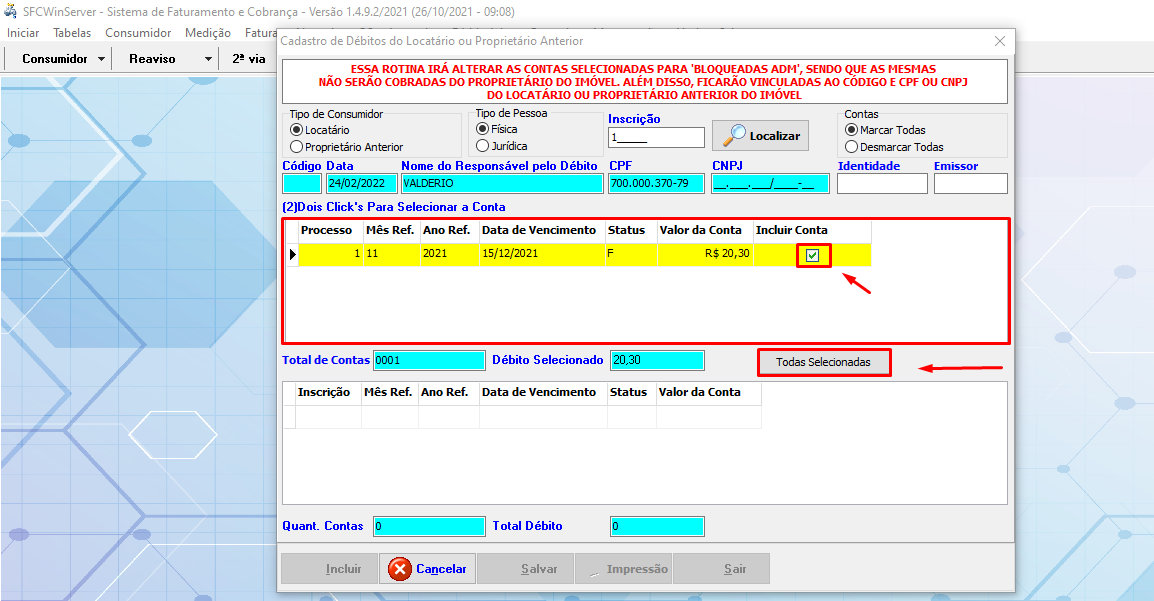Image resolution: width=1154 pixels, height=601 pixels.
Task: Expand the Reaviso toolbar dropdown arrow
Action: (208, 59)
